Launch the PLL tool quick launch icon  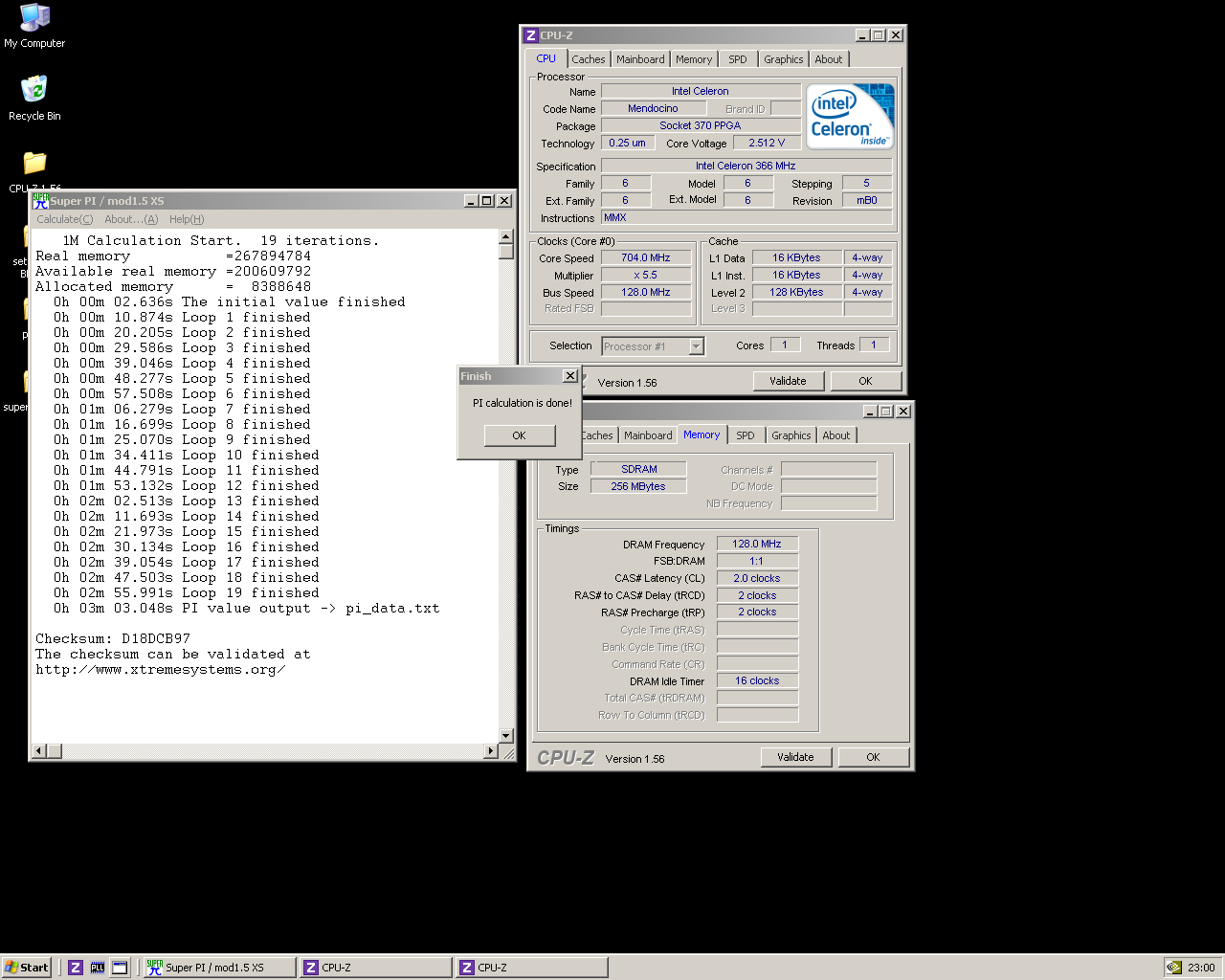click(98, 968)
